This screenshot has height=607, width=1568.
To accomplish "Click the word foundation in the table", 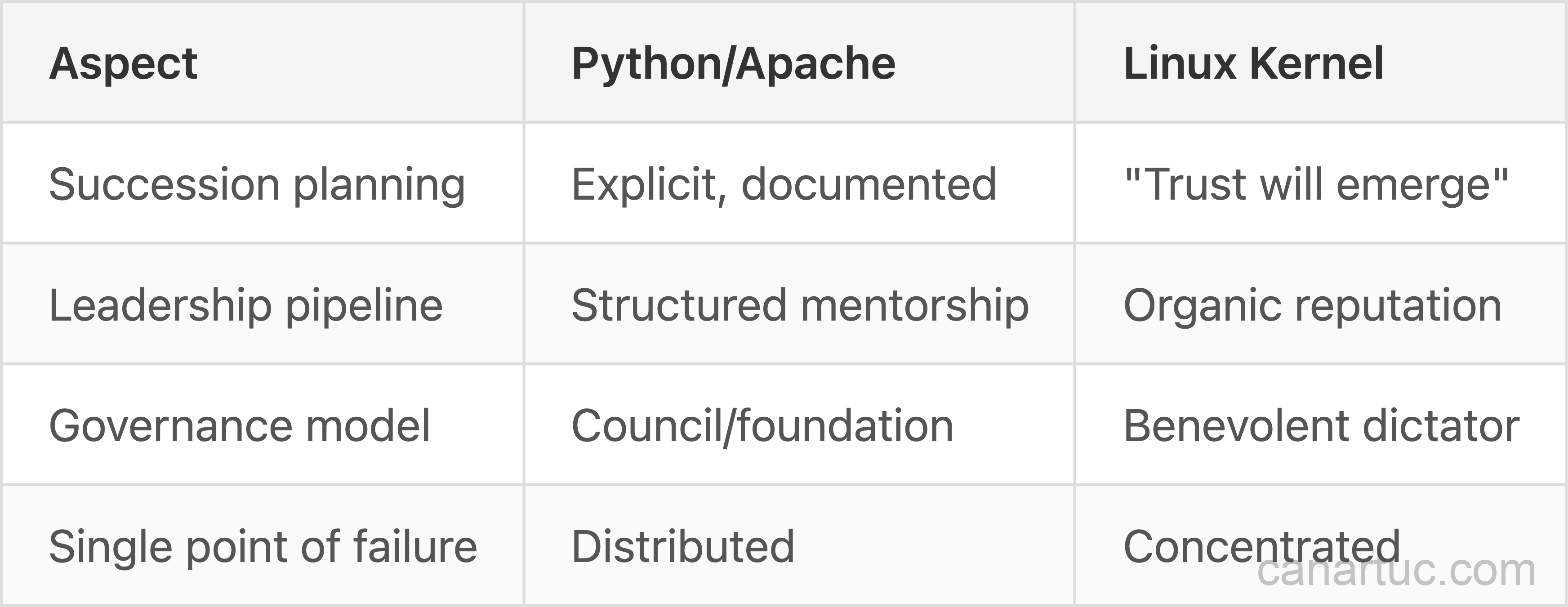I will point(846,425).
